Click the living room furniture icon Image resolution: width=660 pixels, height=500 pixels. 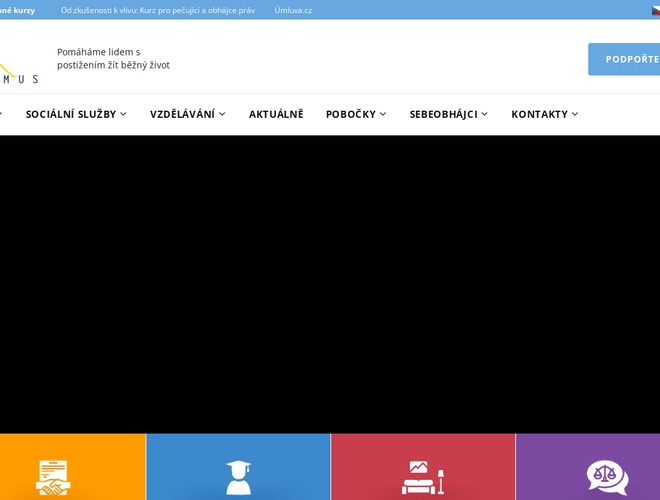tap(422, 477)
